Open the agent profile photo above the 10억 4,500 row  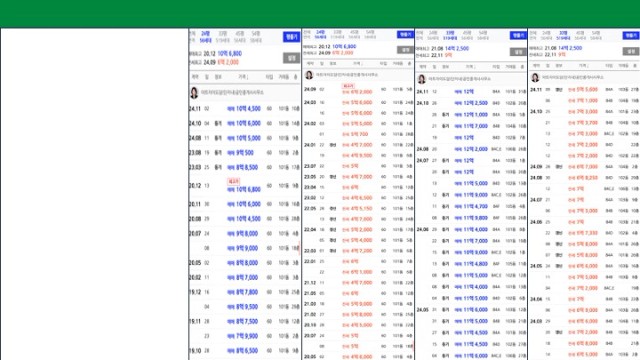[194, 93]
